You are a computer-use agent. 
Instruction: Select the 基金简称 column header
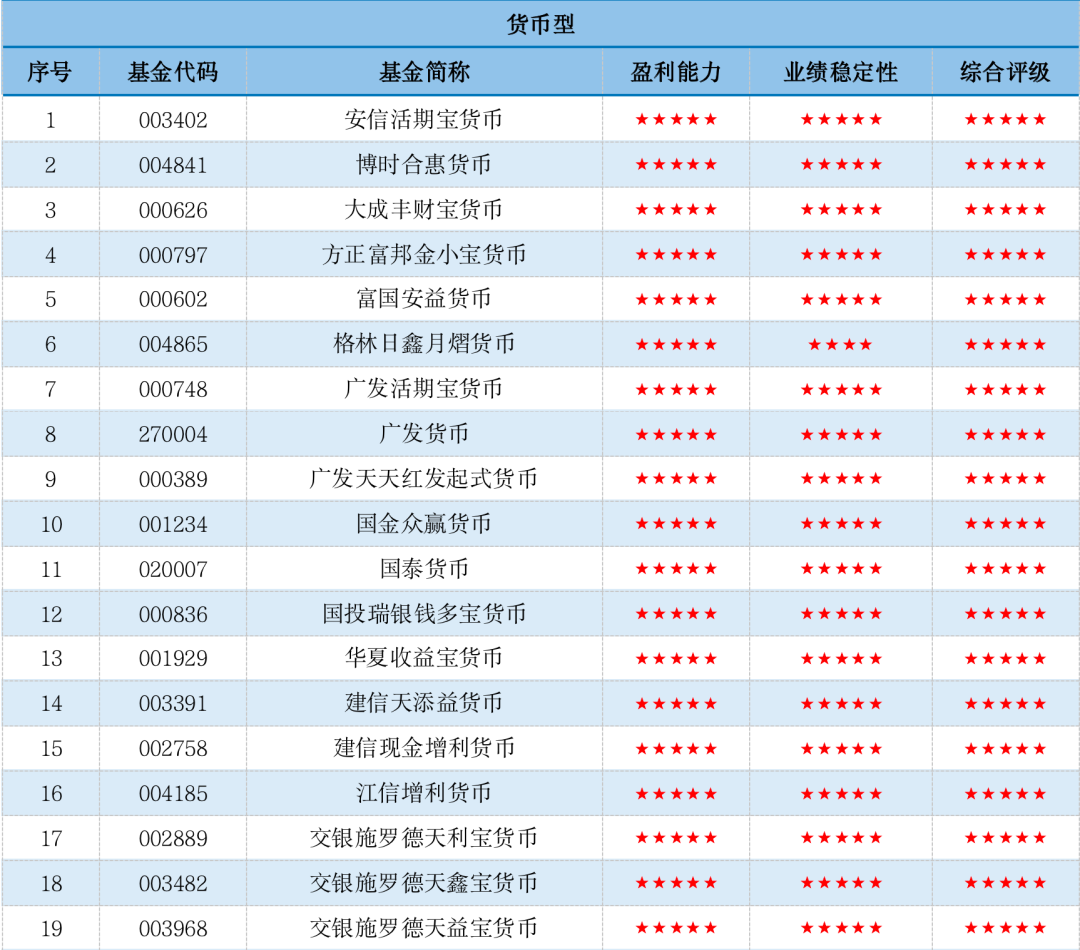tap(424, 72)
